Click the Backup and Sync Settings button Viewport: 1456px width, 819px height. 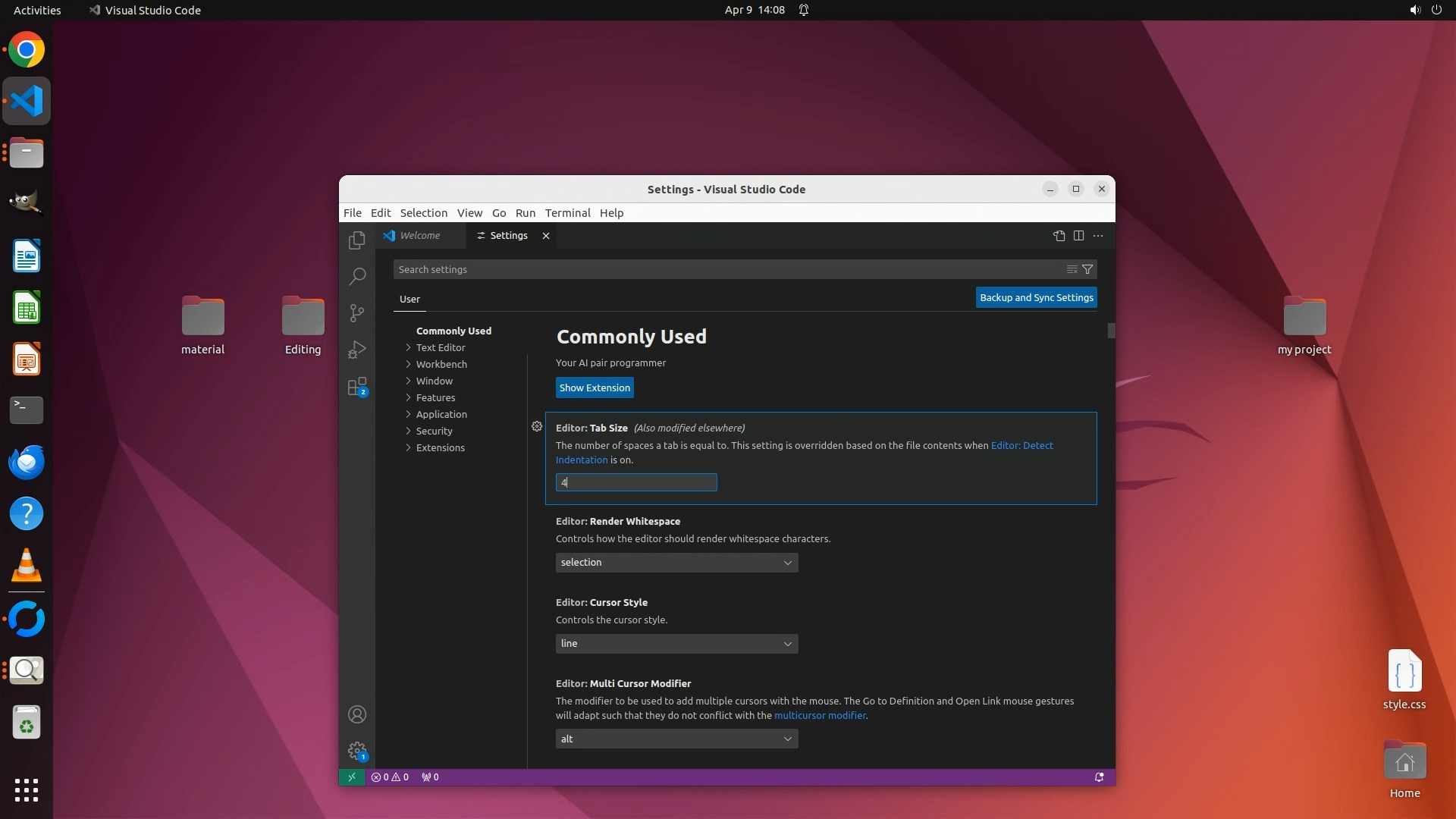pos(1036,297)
